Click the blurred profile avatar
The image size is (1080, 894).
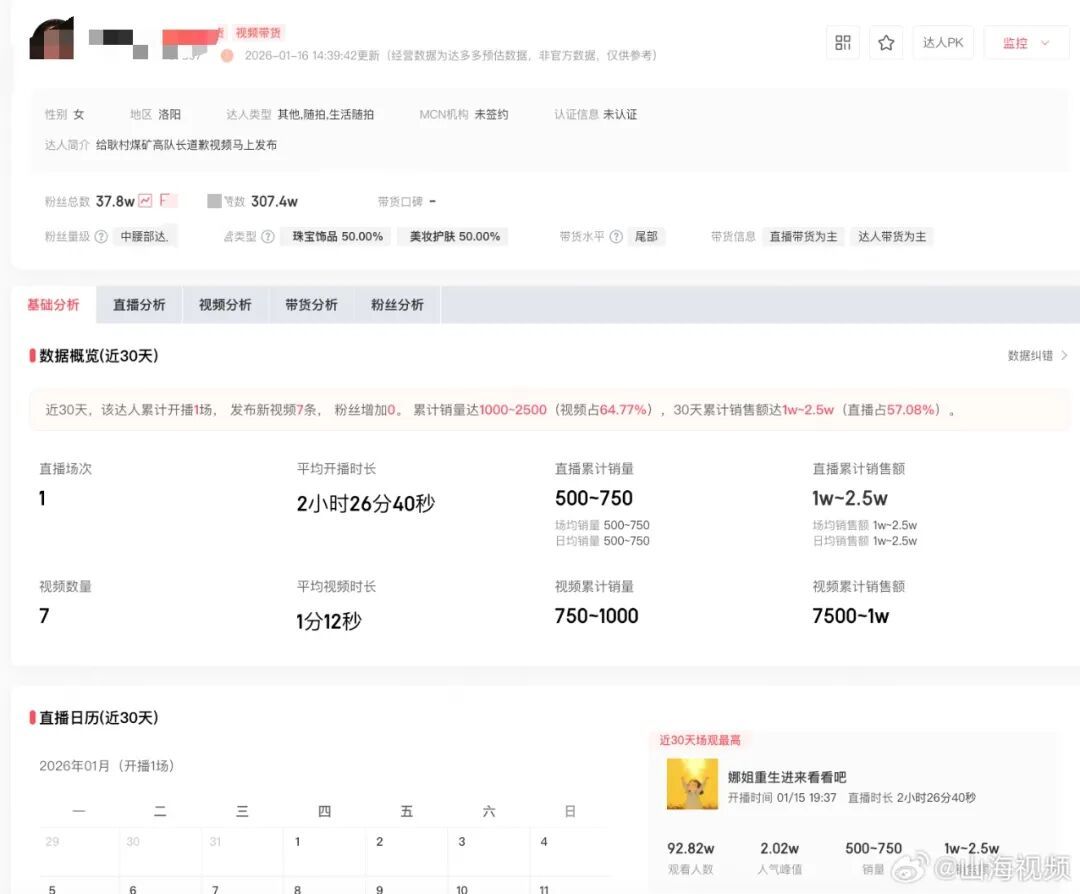tap(52, 39)
